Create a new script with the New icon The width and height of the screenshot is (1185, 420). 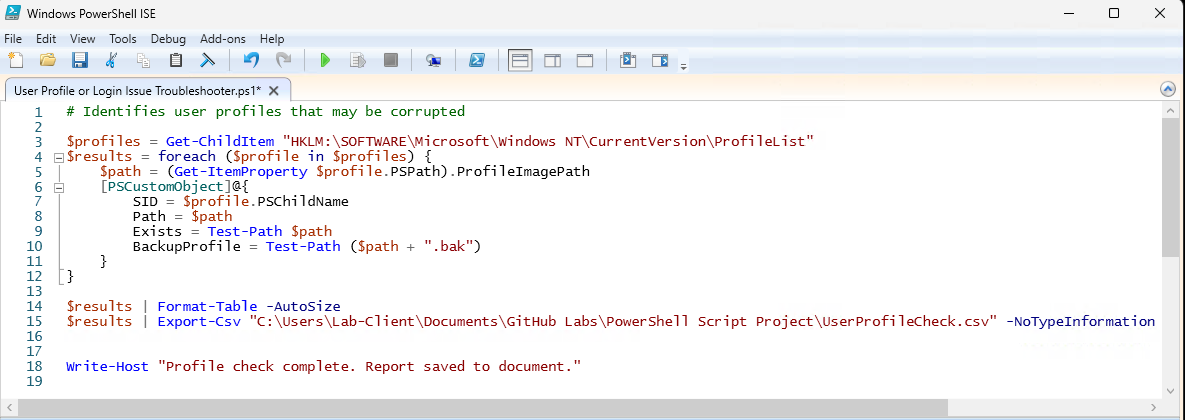16,60
